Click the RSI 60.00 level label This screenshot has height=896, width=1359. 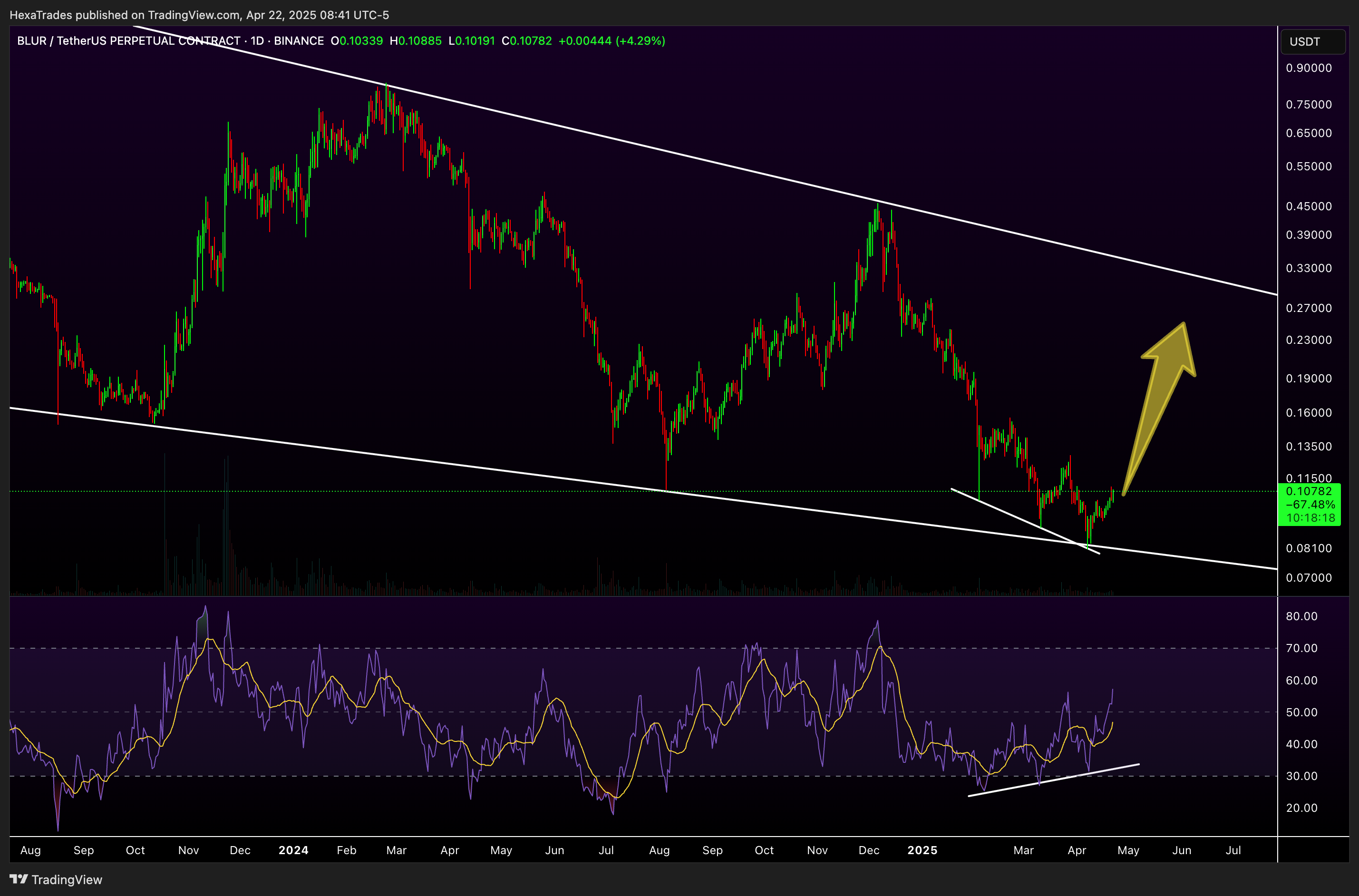pyautogui.click(x=1302, y=681)
